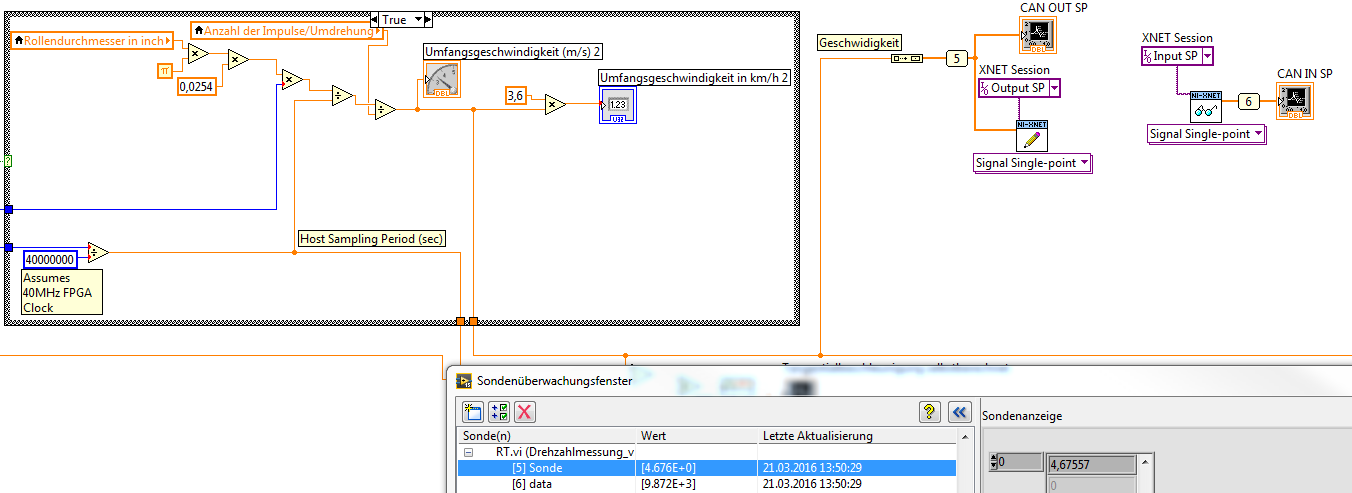This screenshot has width=1352, height=493.
Task: Select the multiply node fed by 0,0254
Action: (x=238, y=61)
